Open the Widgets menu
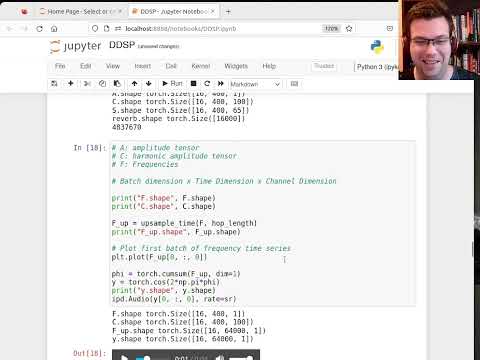Screen dimensions: 480x360 236,66
